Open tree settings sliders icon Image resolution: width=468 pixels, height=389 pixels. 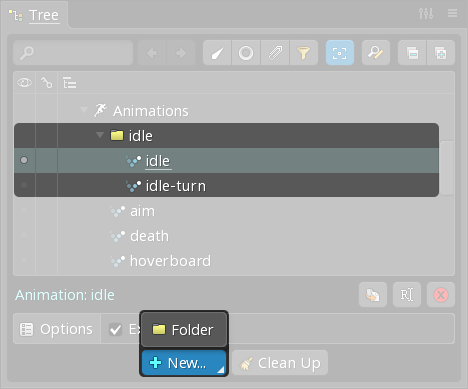point(426,13)
